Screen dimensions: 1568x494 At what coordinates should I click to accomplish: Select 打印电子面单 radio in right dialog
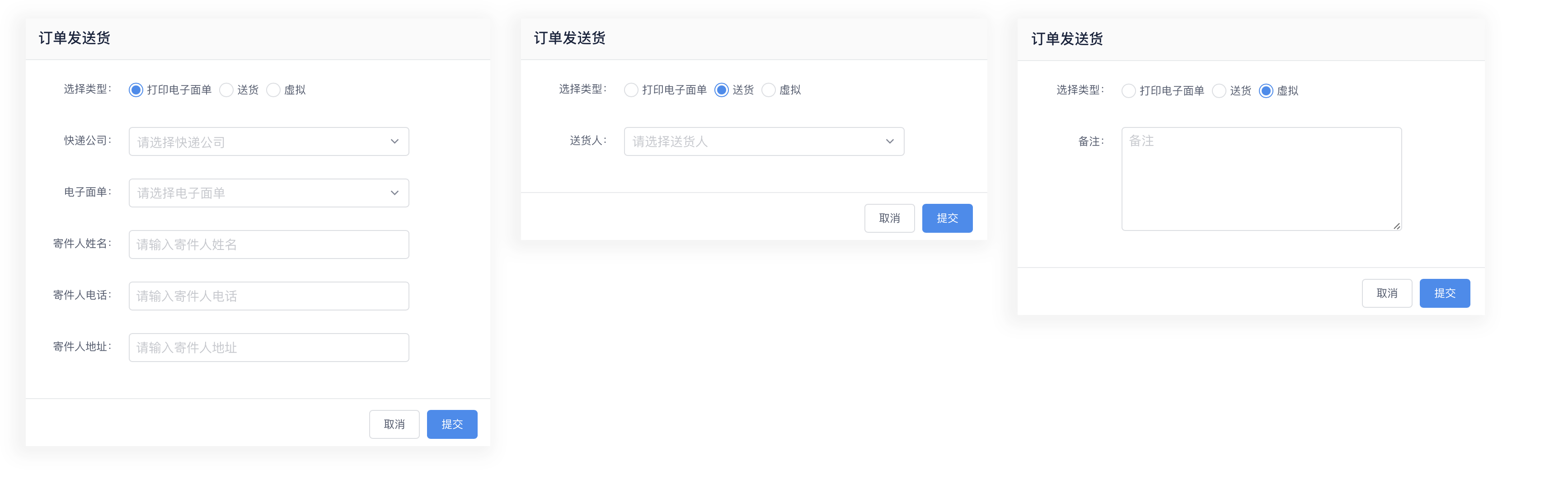pyautogui.click(x=1128, y=91)
